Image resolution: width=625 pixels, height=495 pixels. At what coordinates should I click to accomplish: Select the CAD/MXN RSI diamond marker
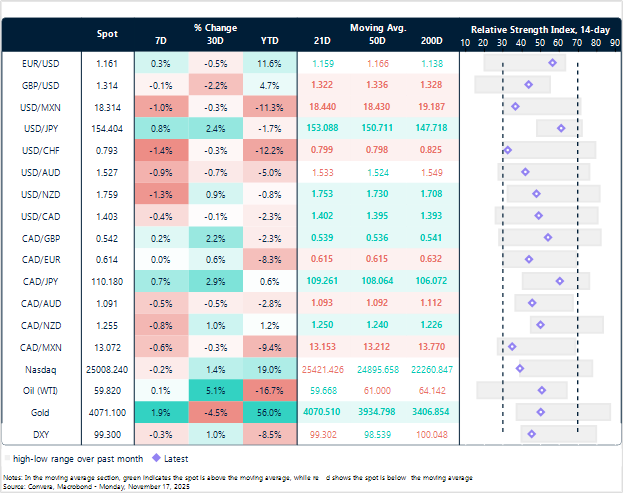coord(513,346)
